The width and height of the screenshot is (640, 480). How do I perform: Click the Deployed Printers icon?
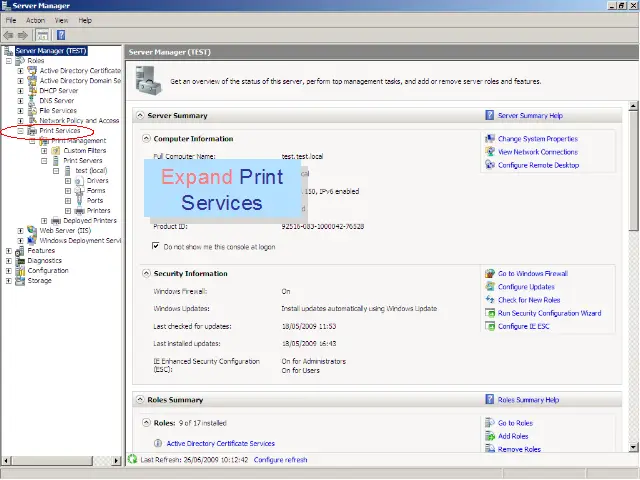tap(56, 221)
